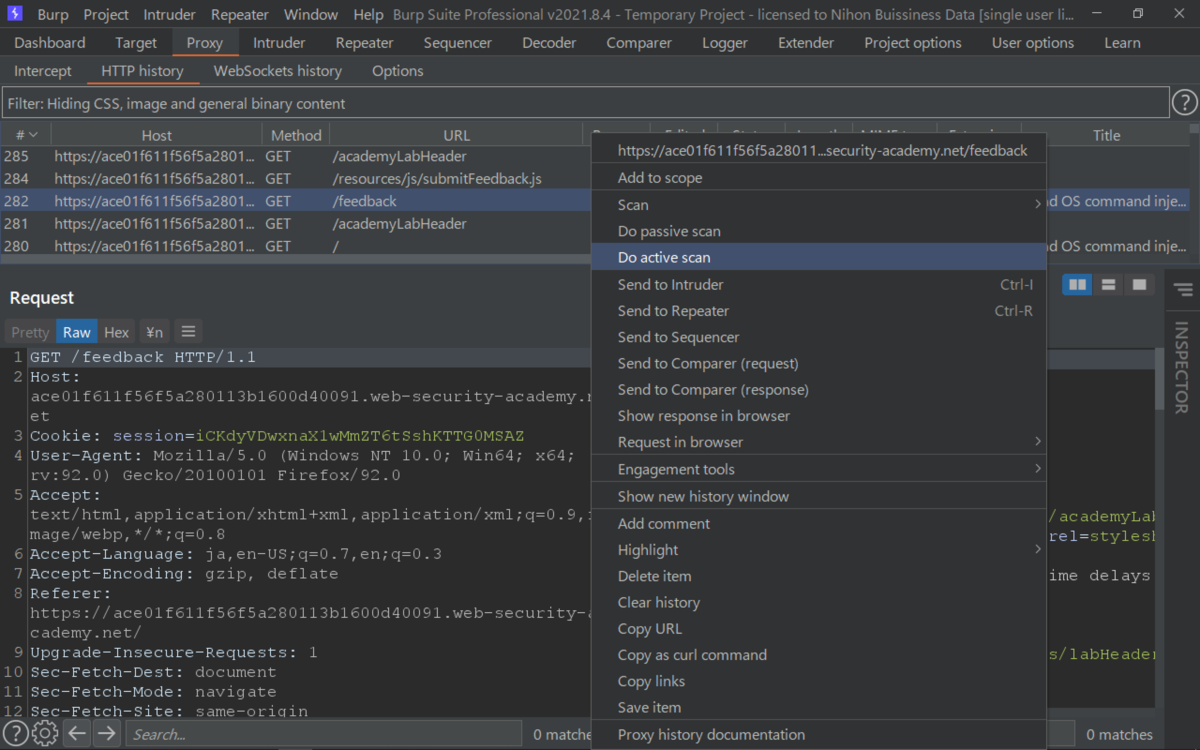The width and height of the screenshot is (1200, 750).
Task: Open the filter help question mark icon
Action: [1184, 102]
